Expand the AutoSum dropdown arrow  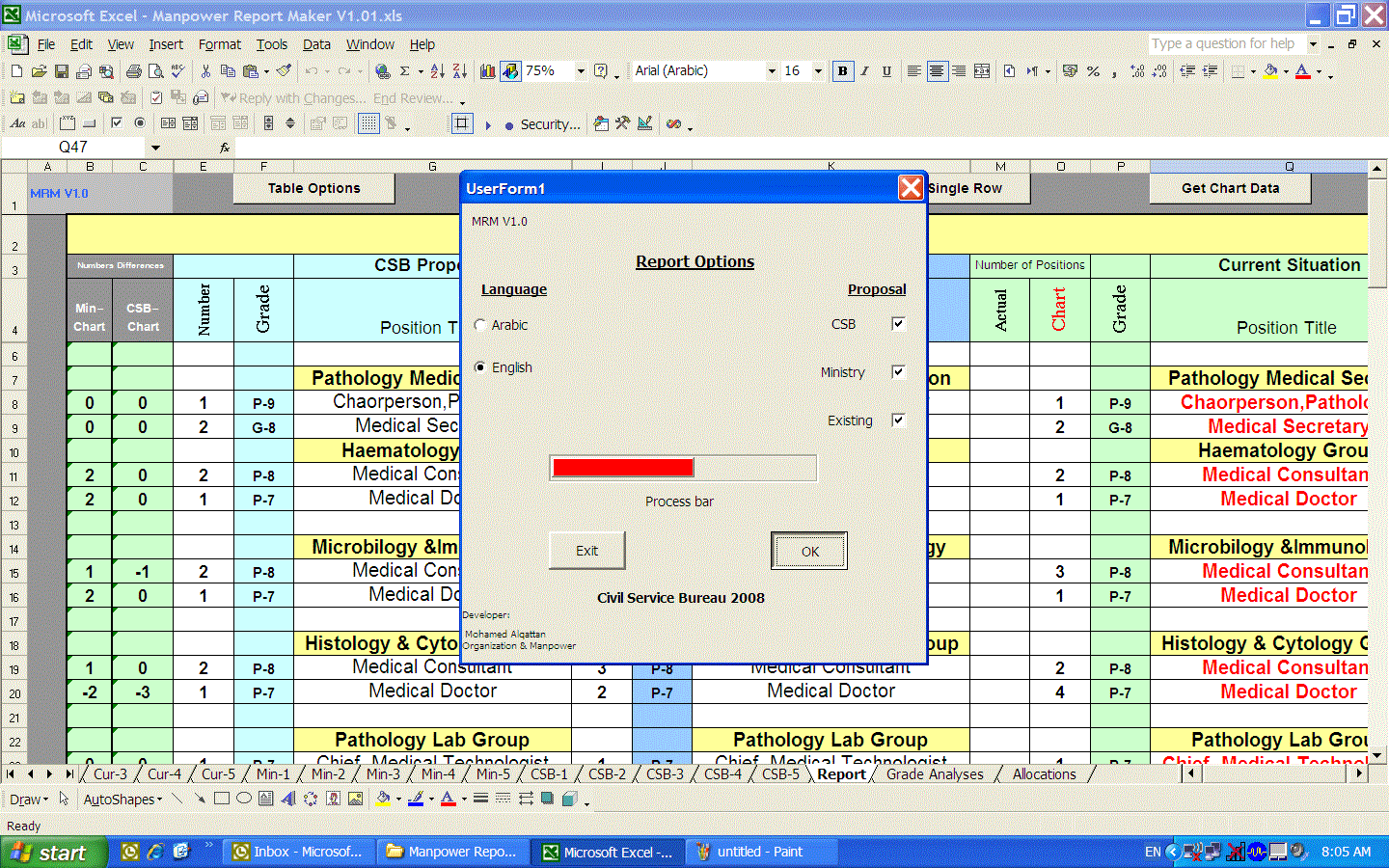coord(419,71)
